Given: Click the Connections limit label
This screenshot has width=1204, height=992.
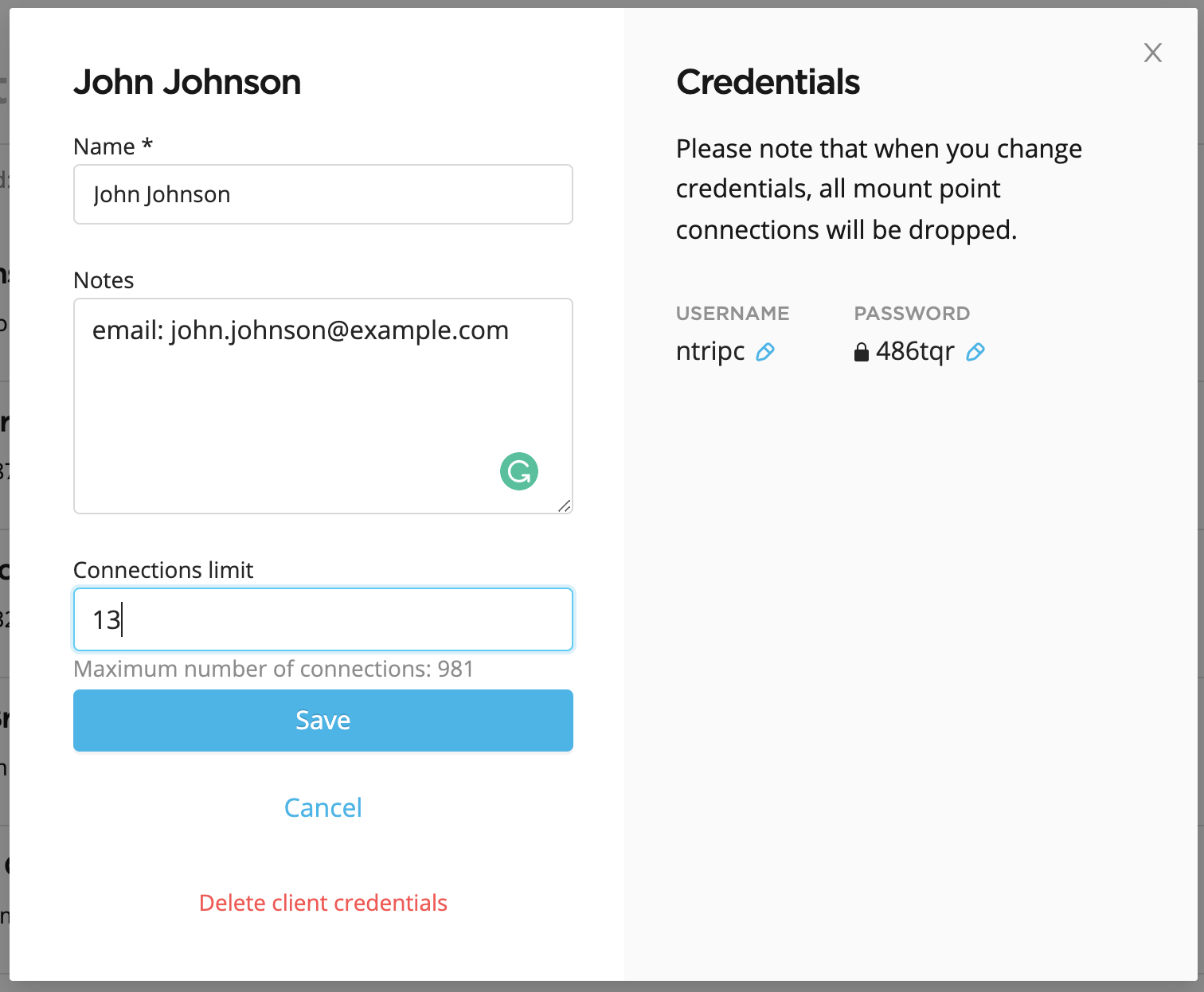Looking at the screenshot, I should (163, 570).
